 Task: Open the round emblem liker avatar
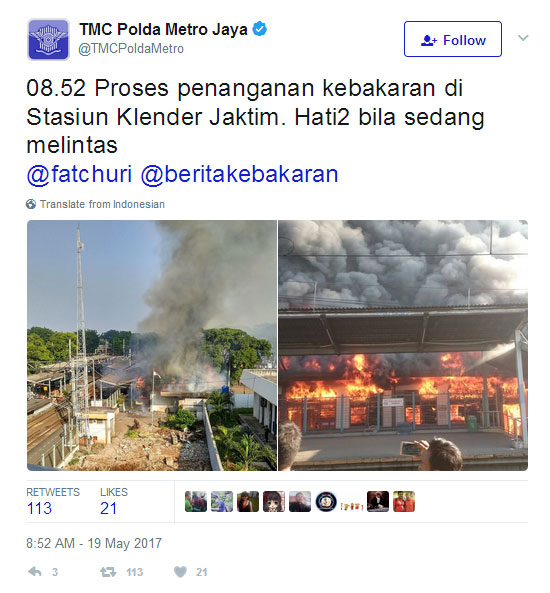[326, 501]
